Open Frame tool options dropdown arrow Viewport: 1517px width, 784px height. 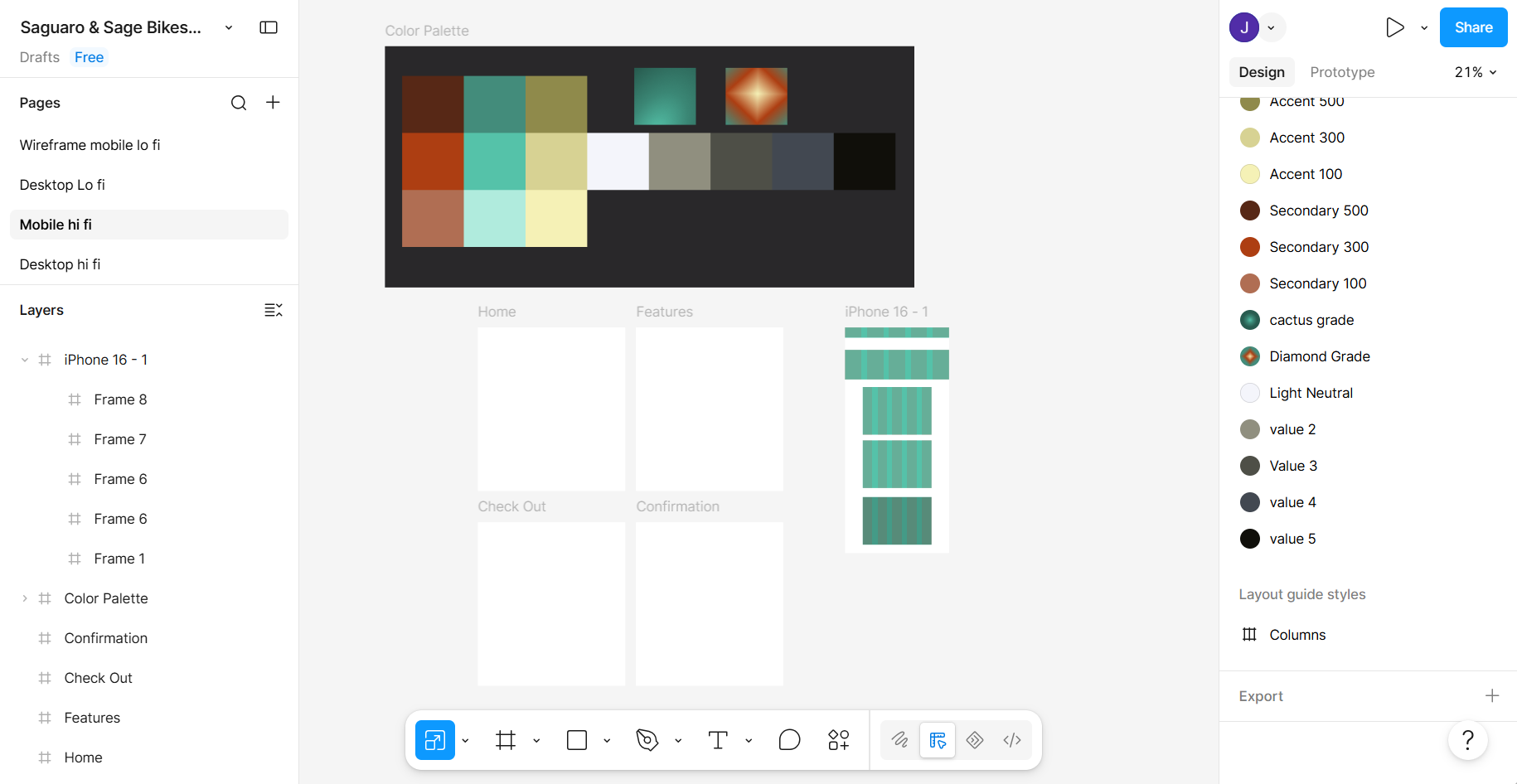[x=536, y=740]
